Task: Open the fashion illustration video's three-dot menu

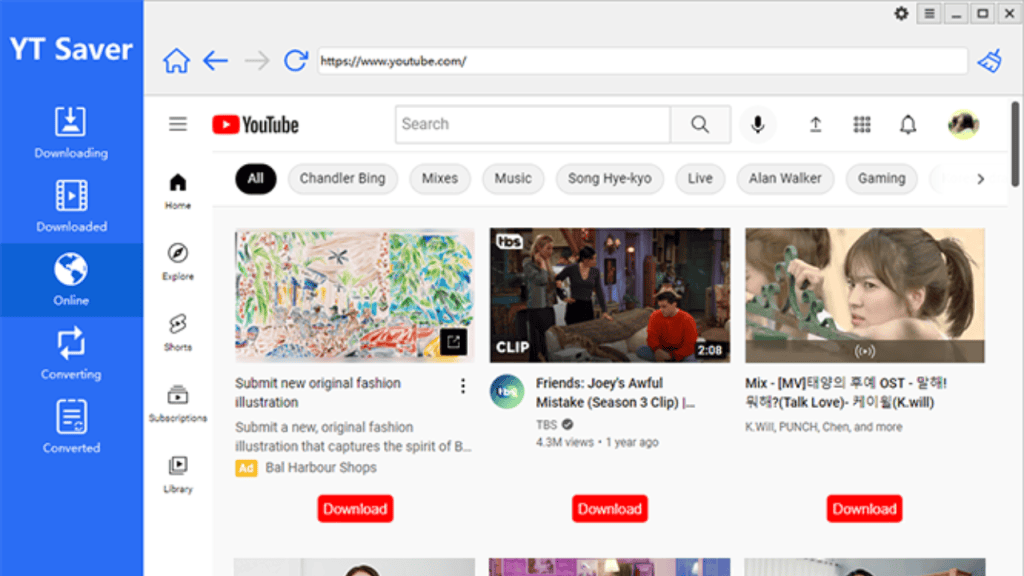Action: 463,385
